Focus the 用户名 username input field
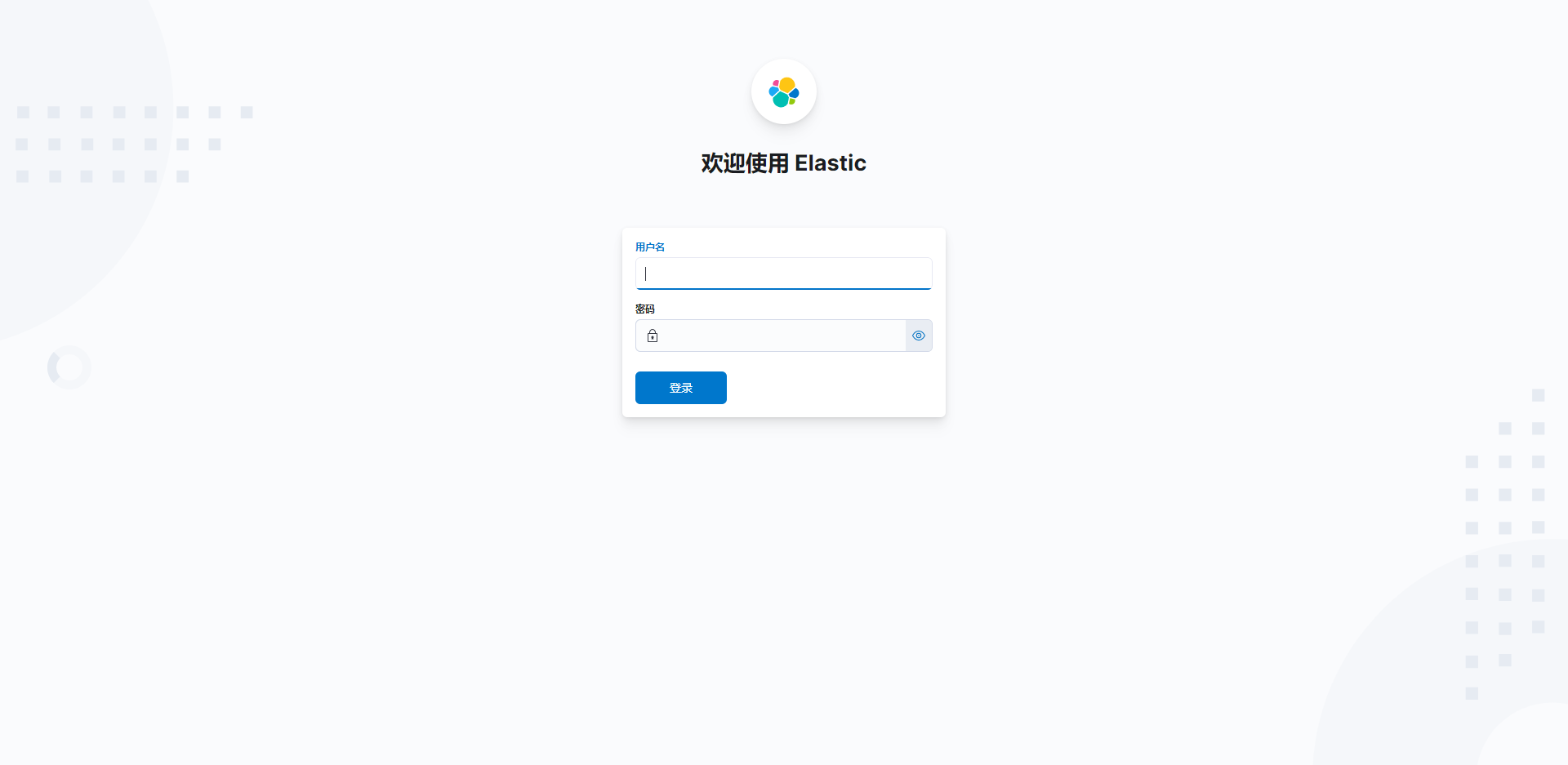The width and height of the screenshot is (1568, 765). pyautogui.click(x=784, y=274)
